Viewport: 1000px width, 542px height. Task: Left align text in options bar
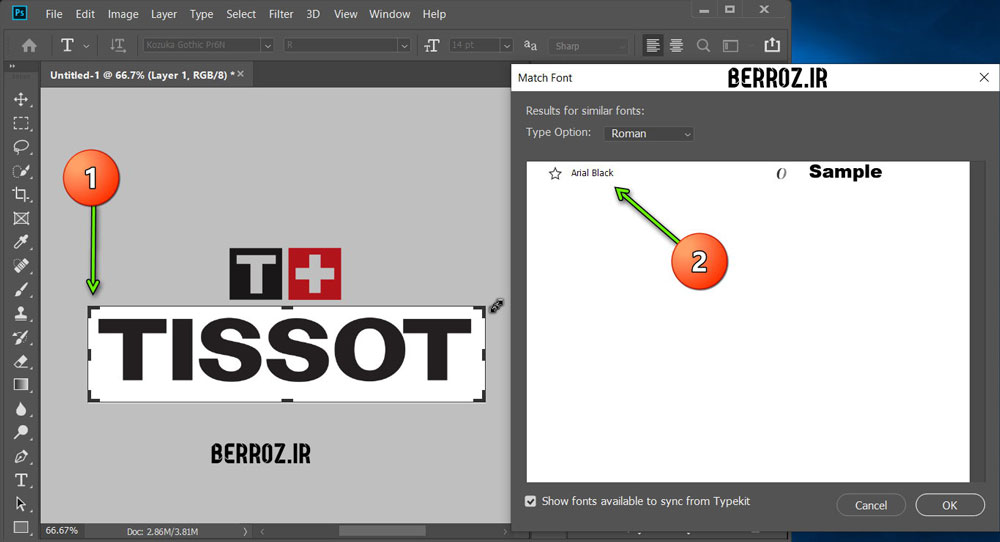coord(652,45)
